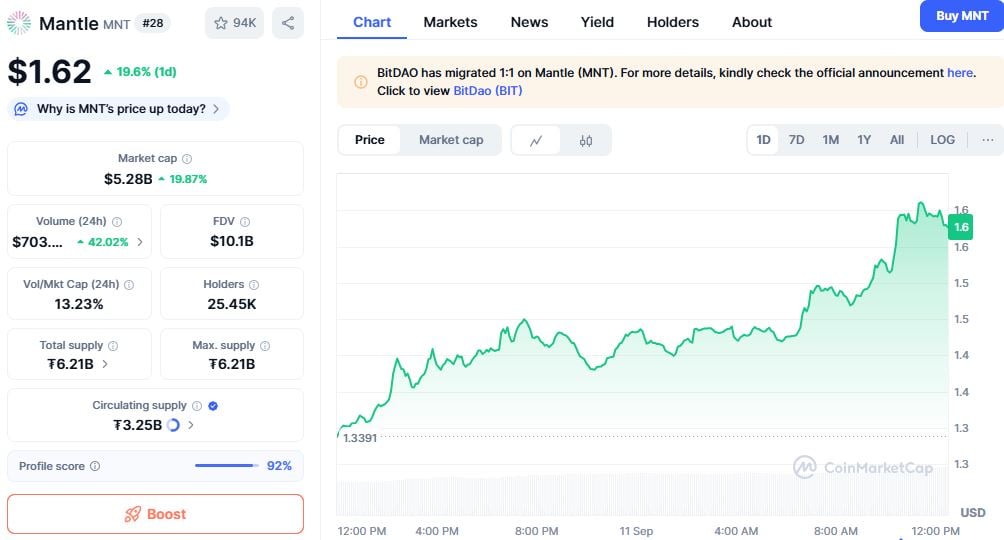The height and width of the screenshot is (540, 1004).
Task: Click the verified circulating supply badge
Action: (x=213, y=405)
